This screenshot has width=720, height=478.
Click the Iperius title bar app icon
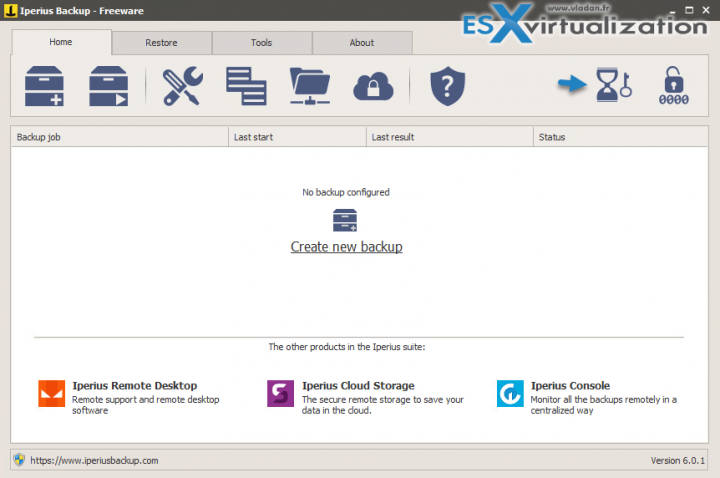click(x=10, y=11)
